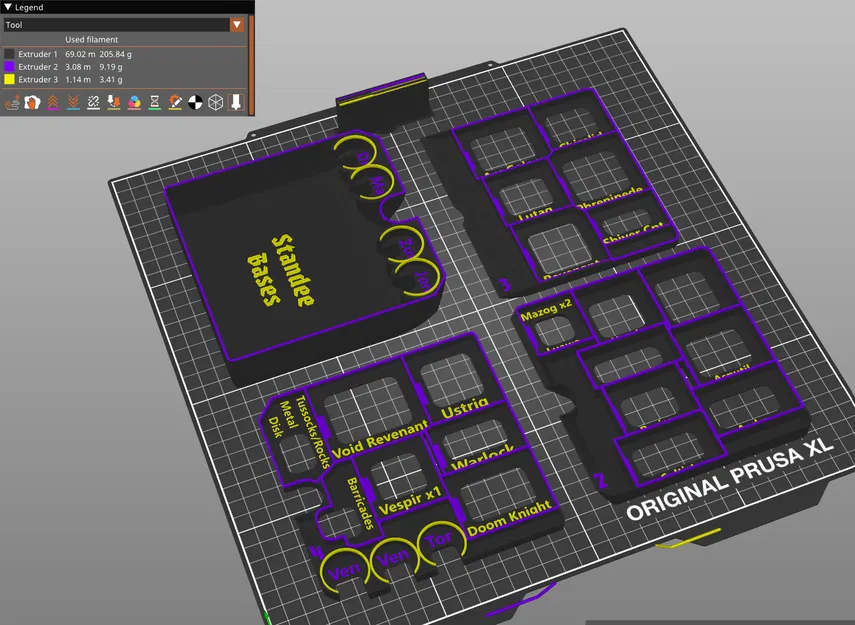The height and width of the screenshot is (625, 855).
Task: Click the 3.08 m filament length value
Action: (78, 67)
